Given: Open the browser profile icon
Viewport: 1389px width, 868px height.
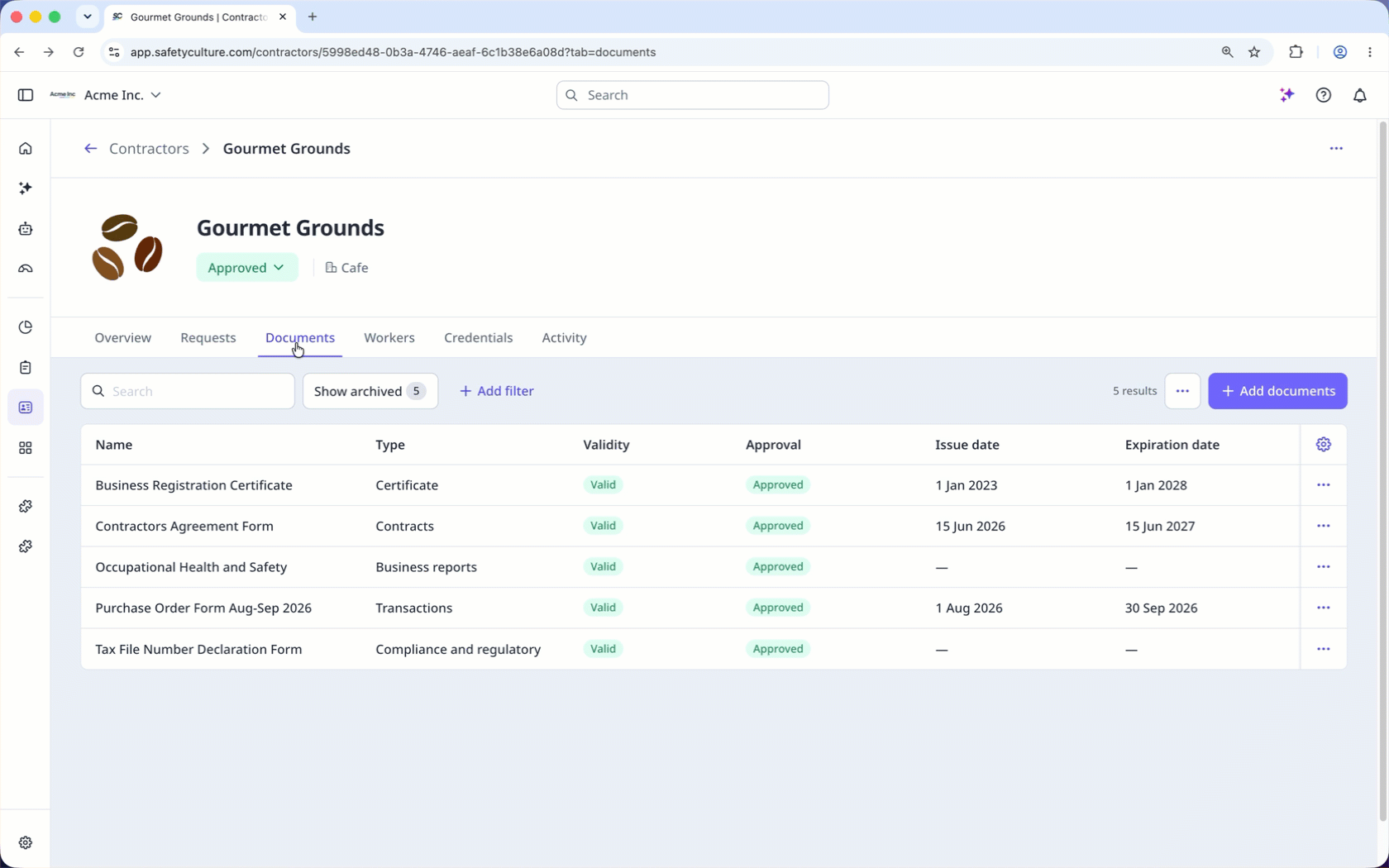Looking at the screenshot, I should (1339, 52).
